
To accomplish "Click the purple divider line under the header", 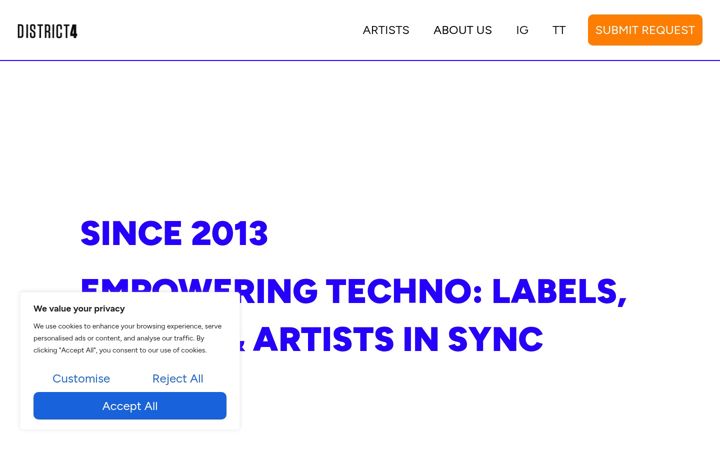I will tap(360, 60).
